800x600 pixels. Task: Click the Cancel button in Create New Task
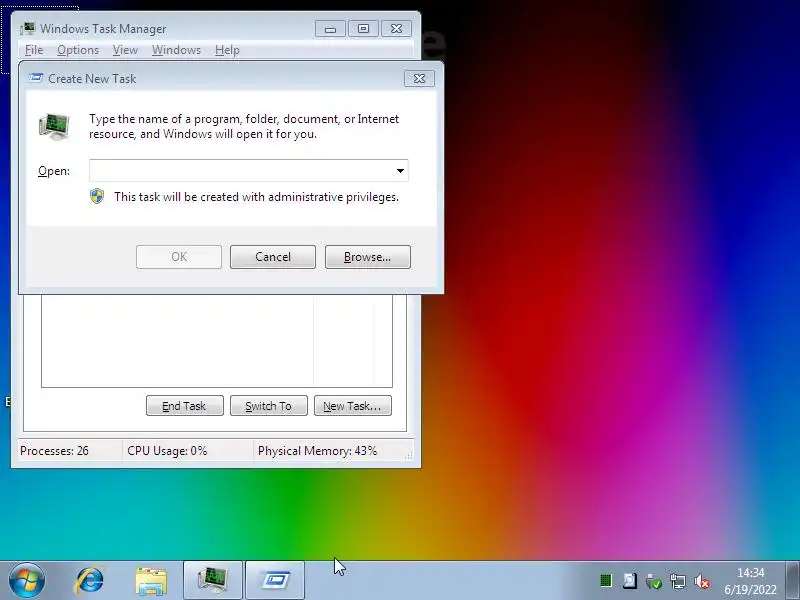point(273,257)
